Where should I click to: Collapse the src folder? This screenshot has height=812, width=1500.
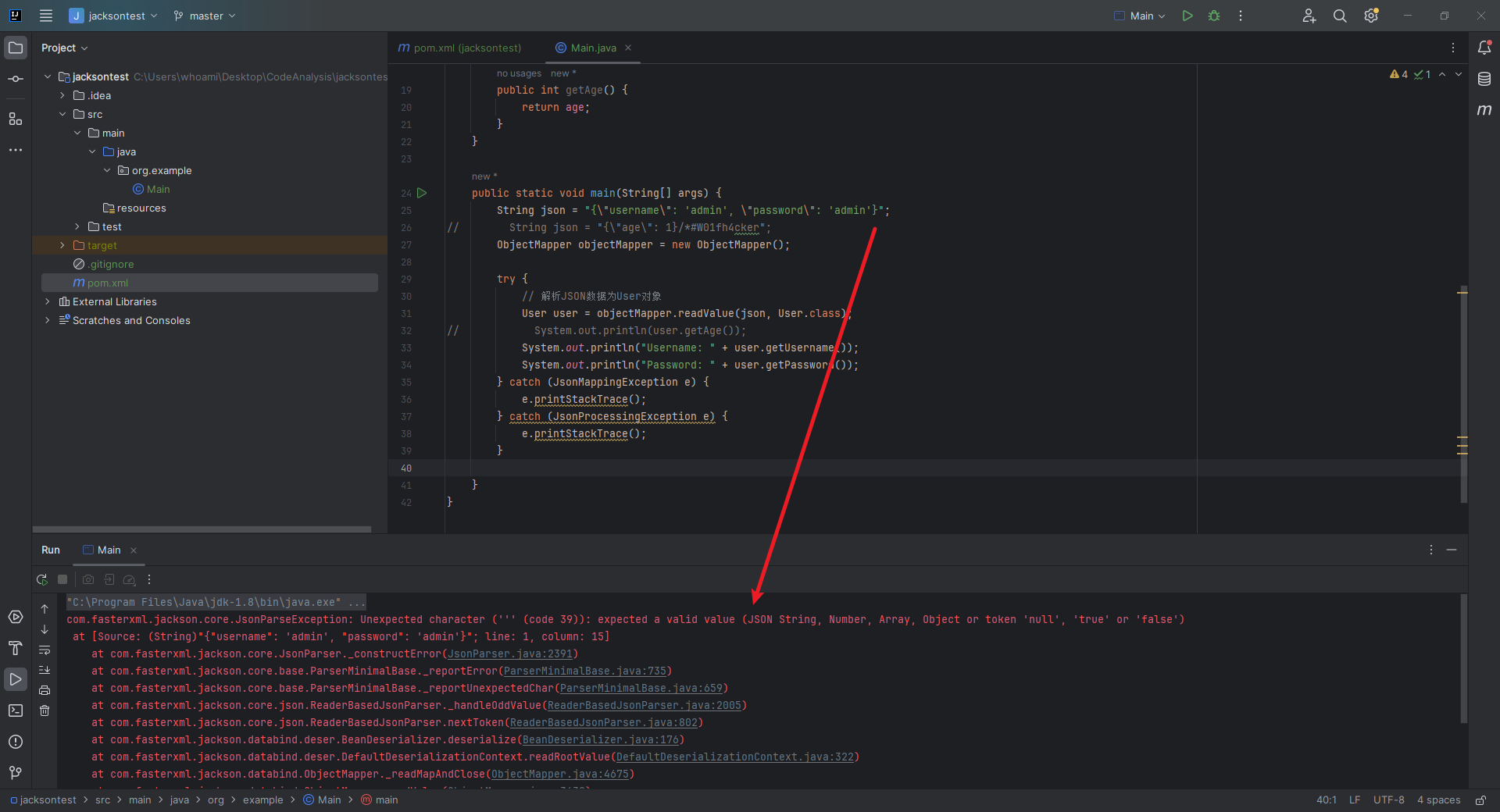coord(62,114)
